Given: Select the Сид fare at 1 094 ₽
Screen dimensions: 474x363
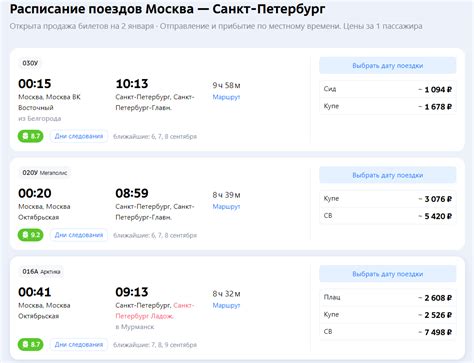Looking at the screenshot, I should 388,89.
